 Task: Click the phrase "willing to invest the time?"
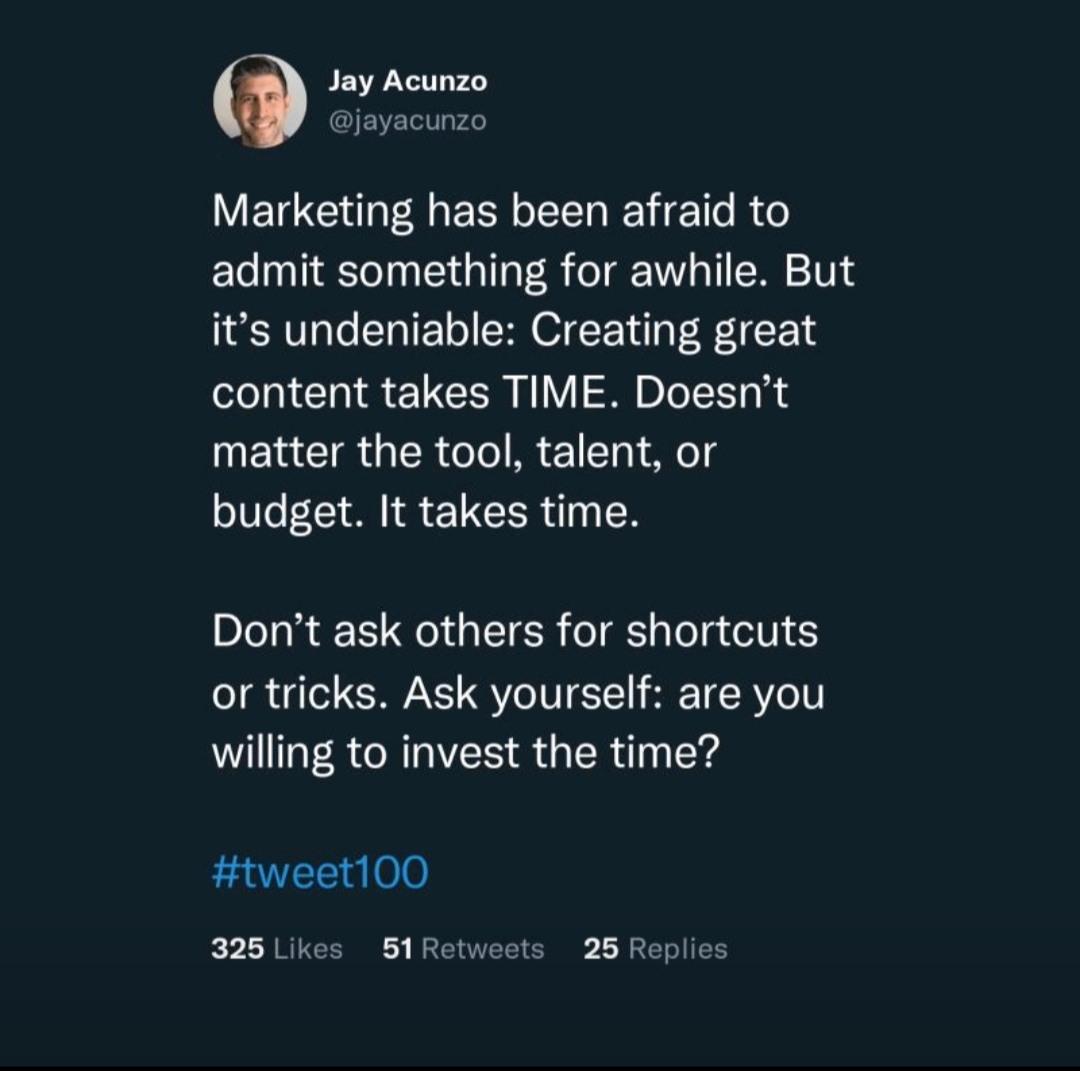click(x=465, y=752)
